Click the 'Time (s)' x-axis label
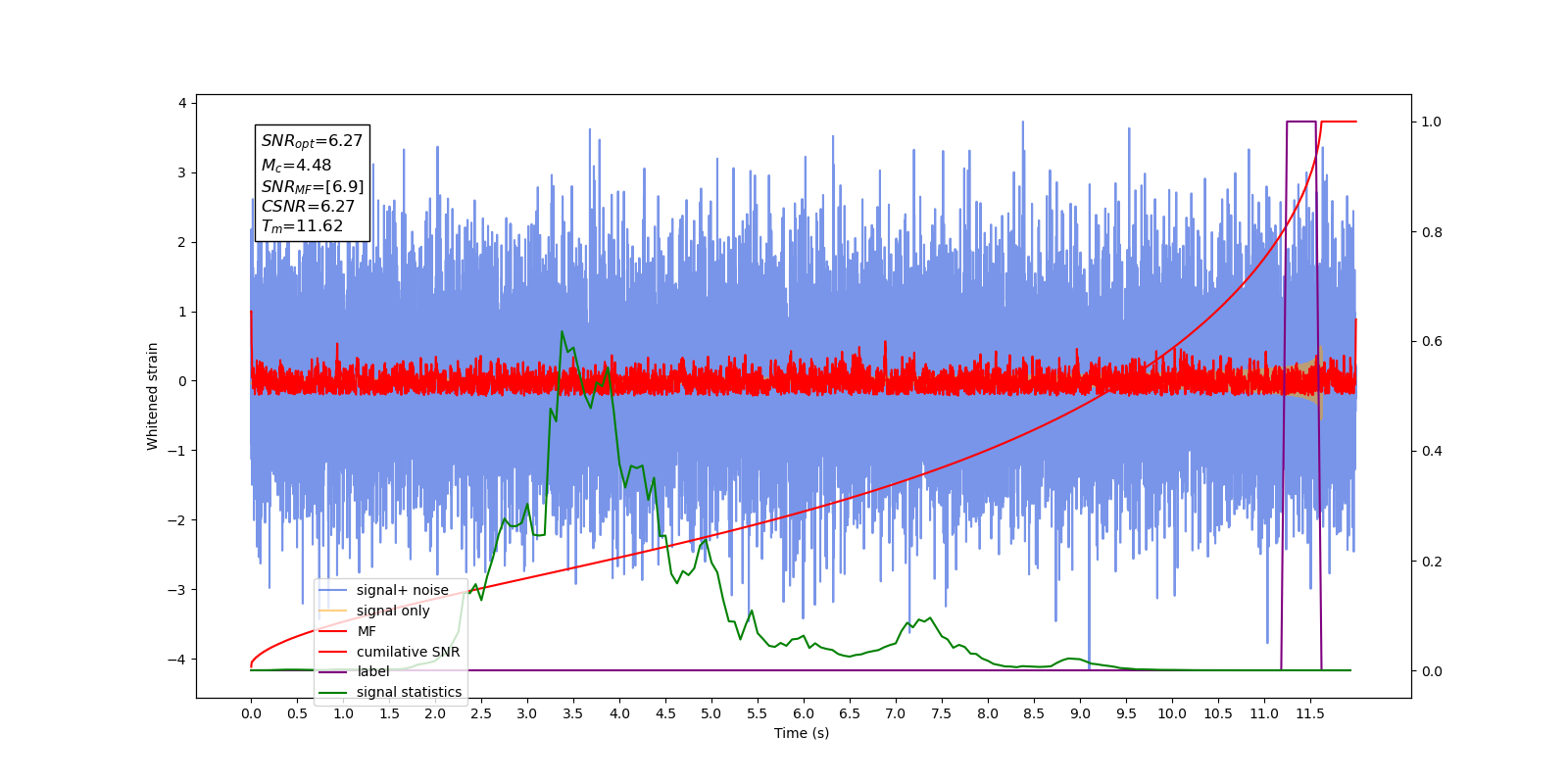Viewport: 1568px width, 784px height. [x=802, y=733]
